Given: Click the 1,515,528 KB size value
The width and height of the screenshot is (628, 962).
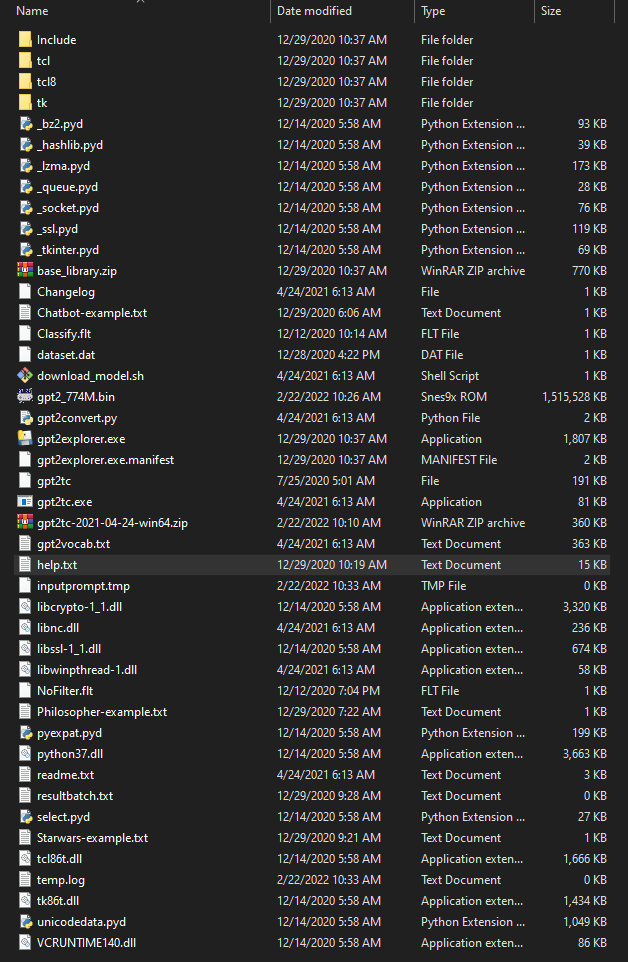Looking at the screenshot, I should (x=575, y=397).
